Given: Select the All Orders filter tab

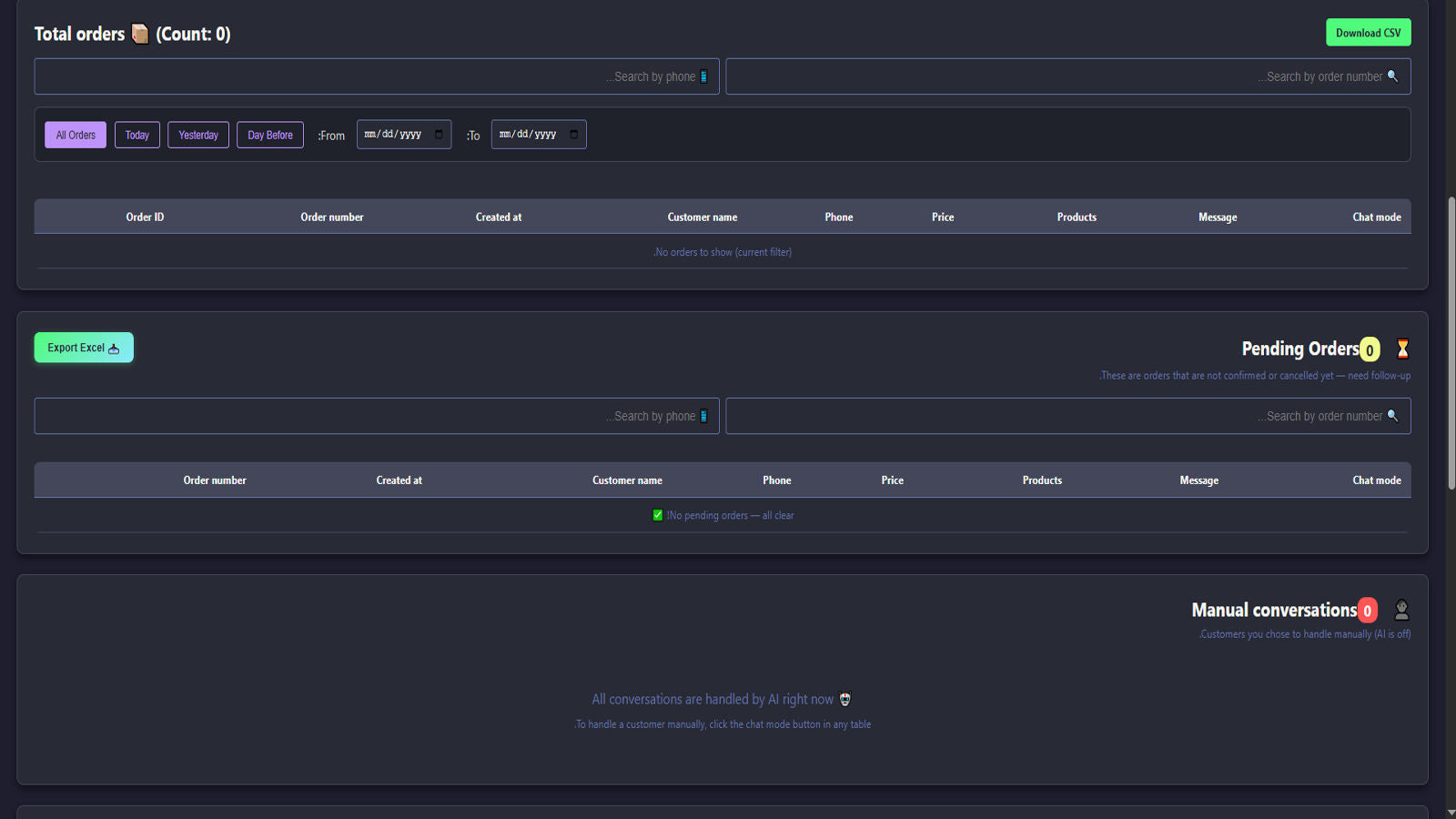Looking at the screenshot, I should (x=76, y=135).
